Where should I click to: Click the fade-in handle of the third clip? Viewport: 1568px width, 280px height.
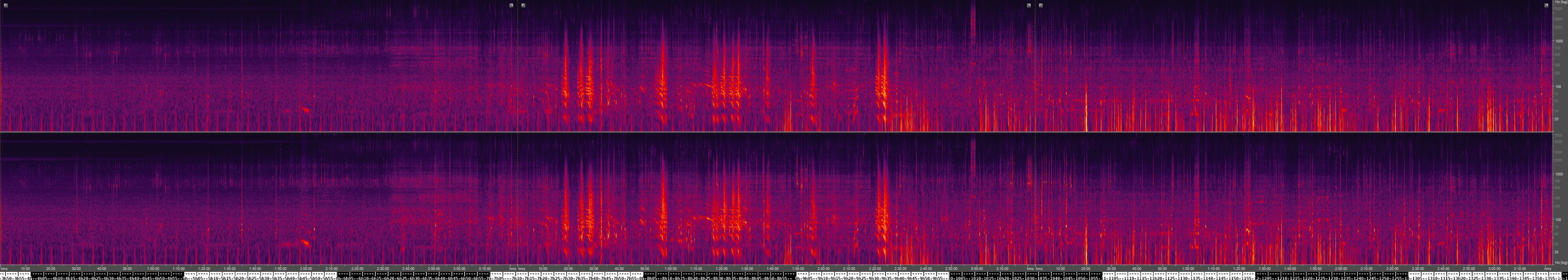[1041, 5]
